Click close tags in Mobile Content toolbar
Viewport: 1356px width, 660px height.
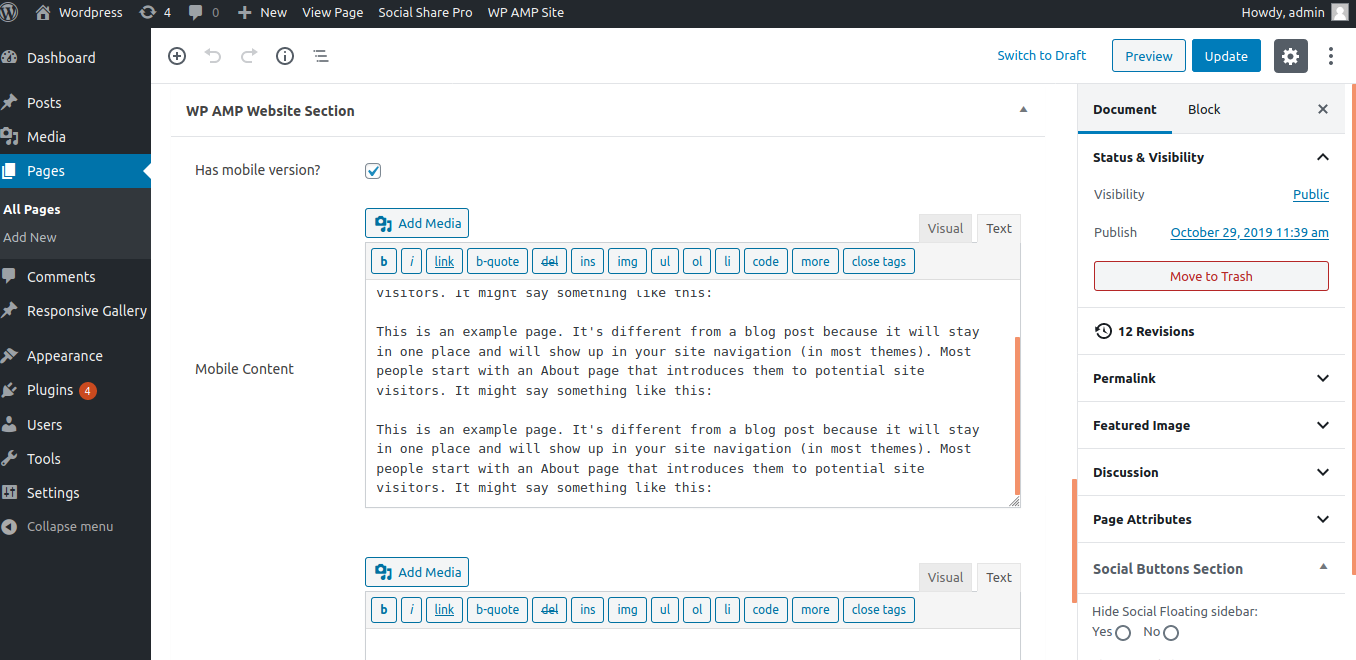click(x=879, y=262)
